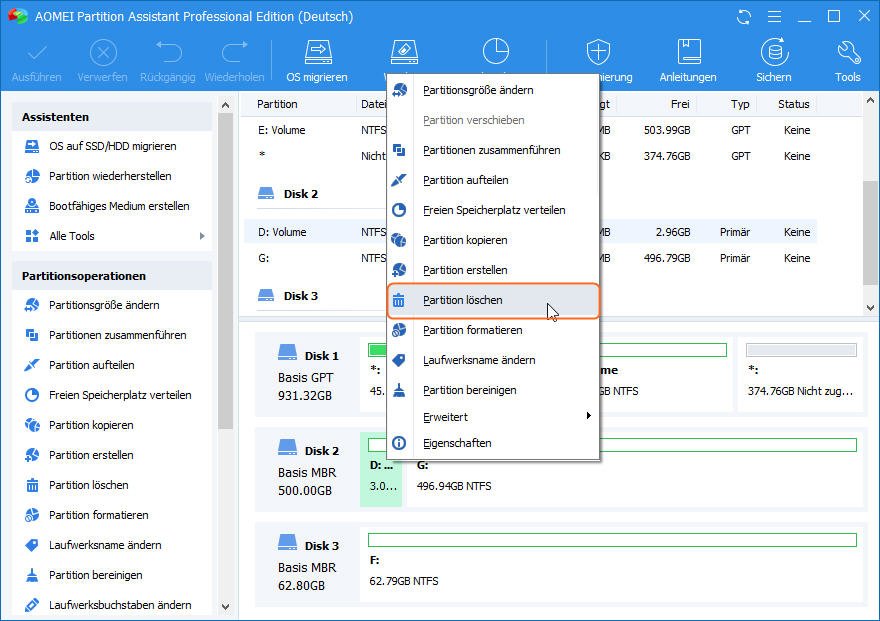Click sidebar scroll-down arrow
The height and width of the screenshot is (621, 880).
[226, 606]
